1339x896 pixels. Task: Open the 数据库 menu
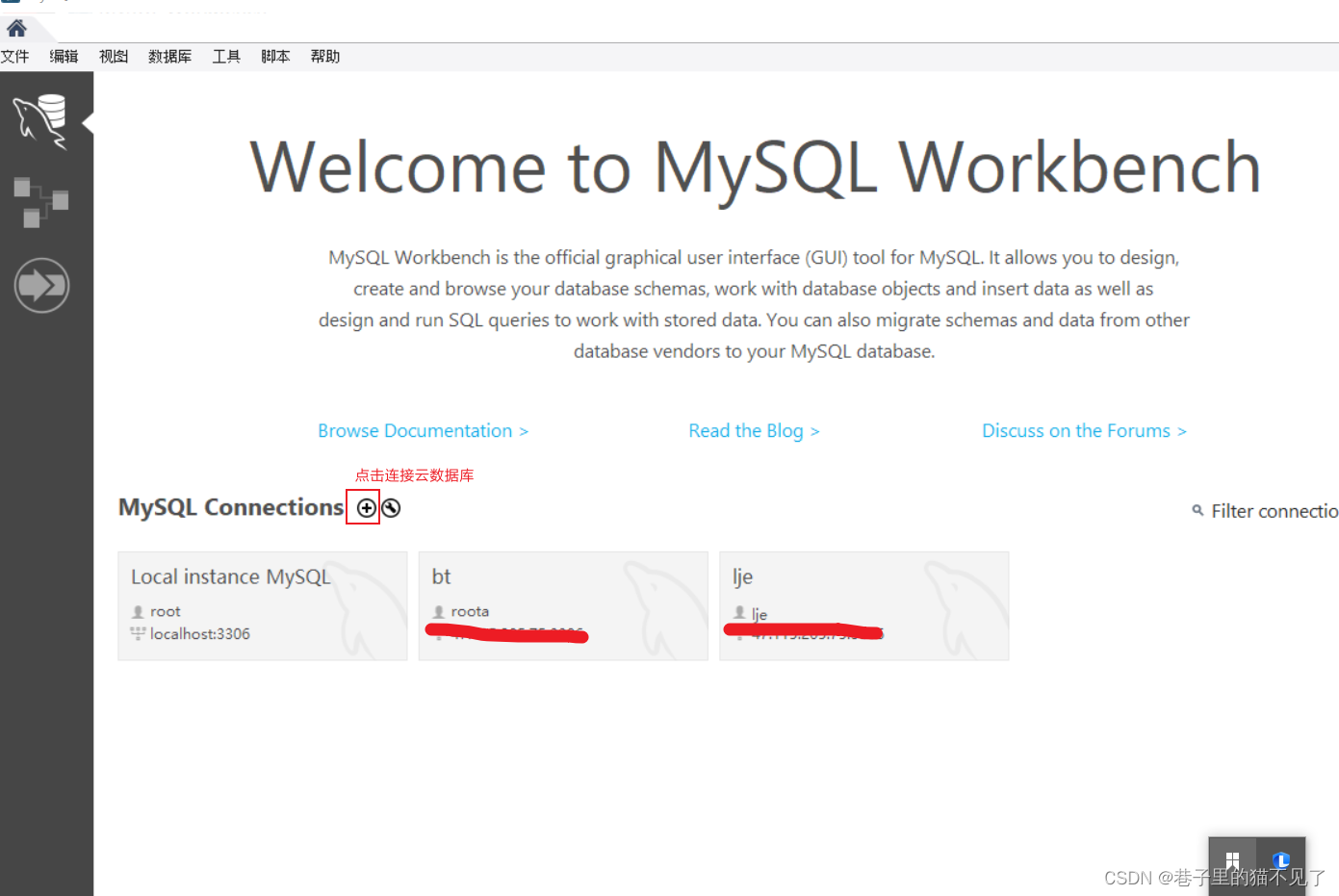(x=169, y=56)
